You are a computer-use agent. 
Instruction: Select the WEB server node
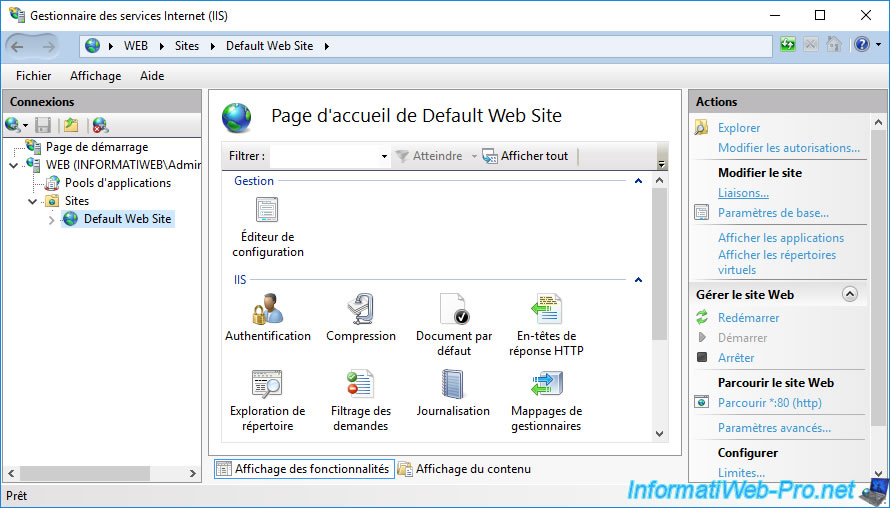[x=123, y=165]
